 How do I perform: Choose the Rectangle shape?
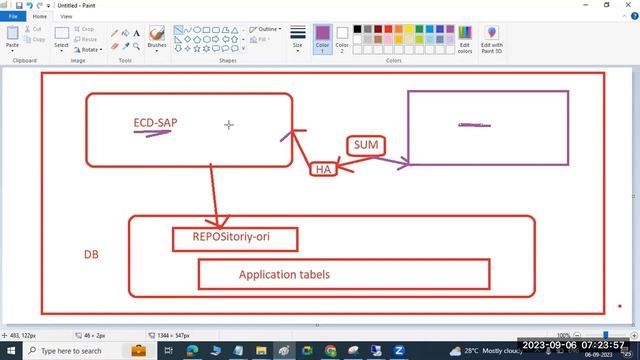click(206, 30)
